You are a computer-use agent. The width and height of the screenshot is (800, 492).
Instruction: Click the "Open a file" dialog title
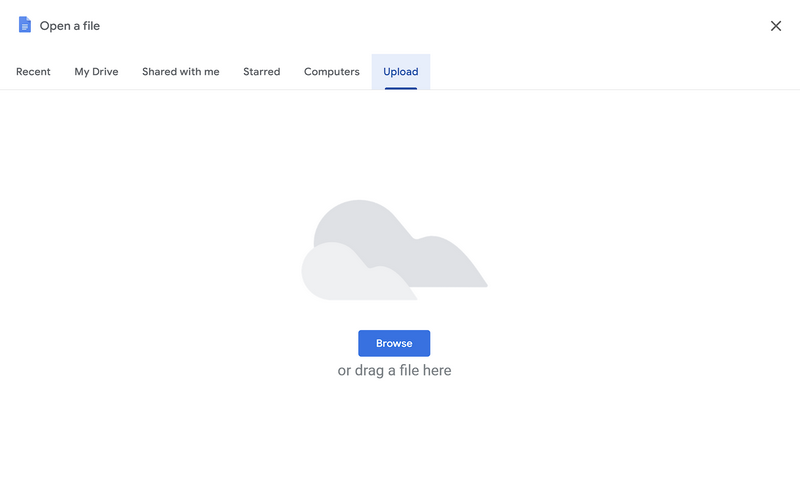(x=70, y=26)
